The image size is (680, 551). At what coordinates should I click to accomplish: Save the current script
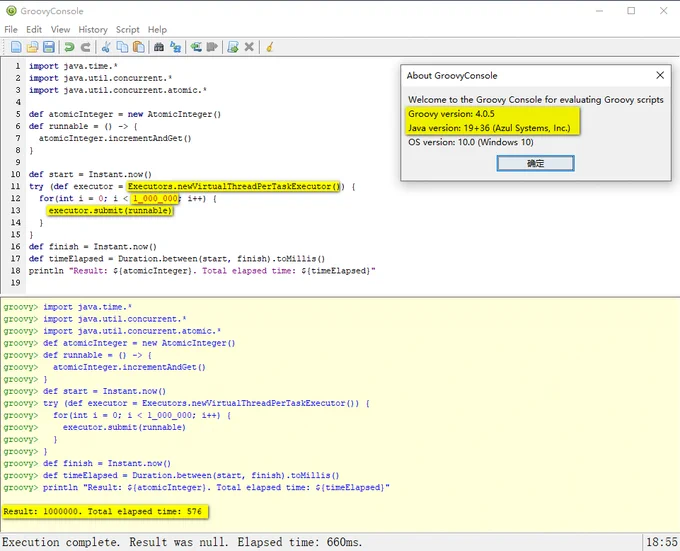coord(49,47)
